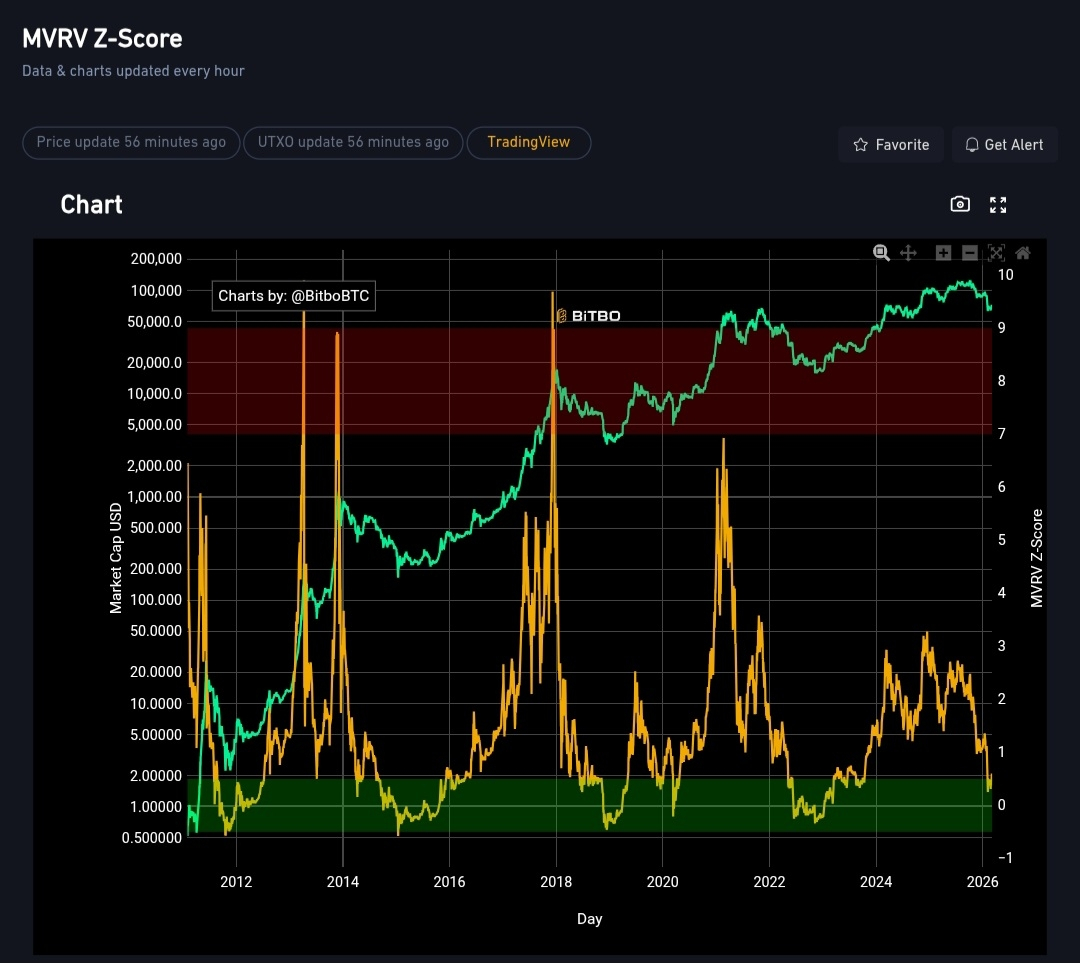Image resolution: width=1080 pixels, height=963 pixels.
Task: Click the UTXO update status pill
Action: tap(353, 142)
